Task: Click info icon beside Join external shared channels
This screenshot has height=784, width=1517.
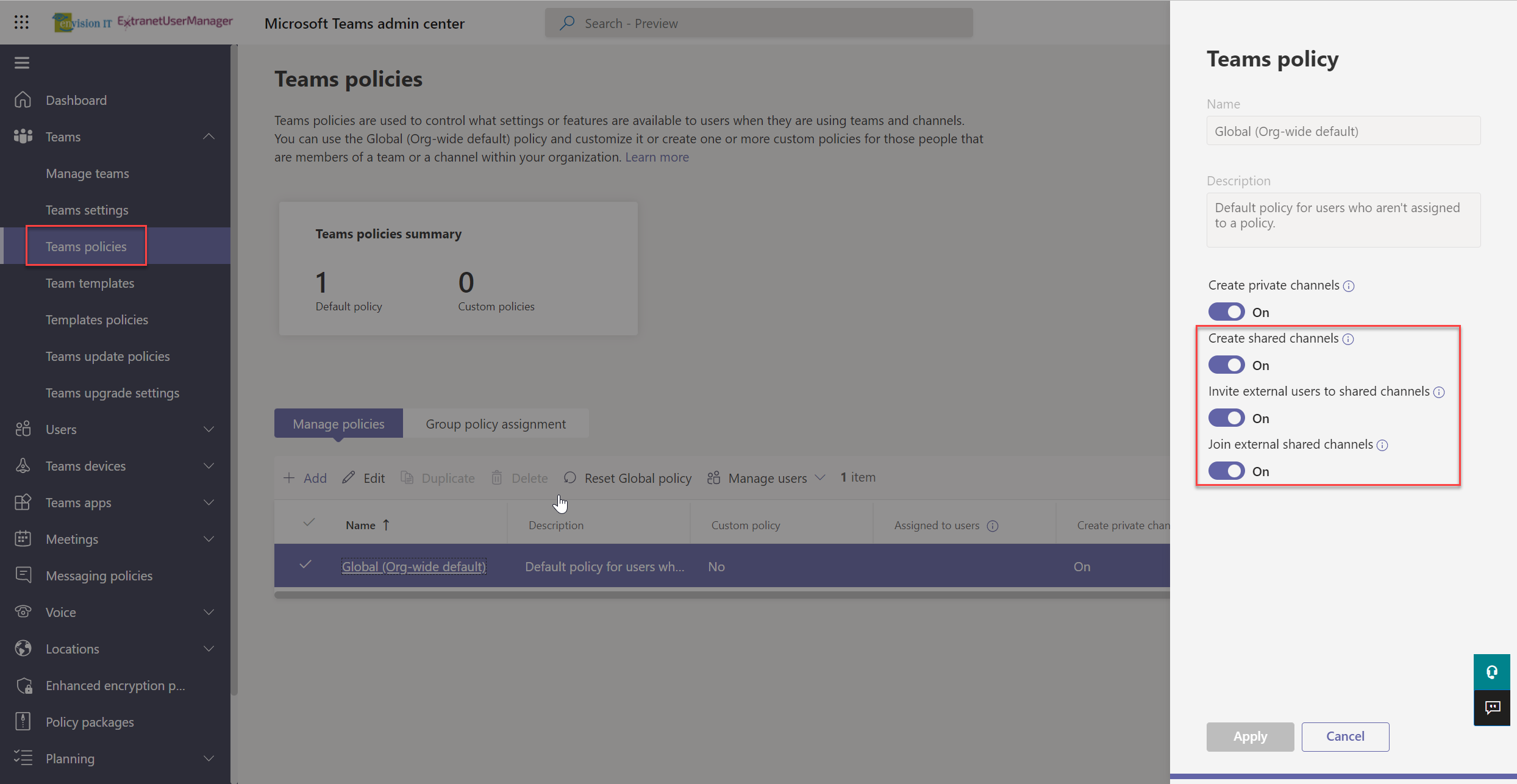Action: (x=1382, y=445)
